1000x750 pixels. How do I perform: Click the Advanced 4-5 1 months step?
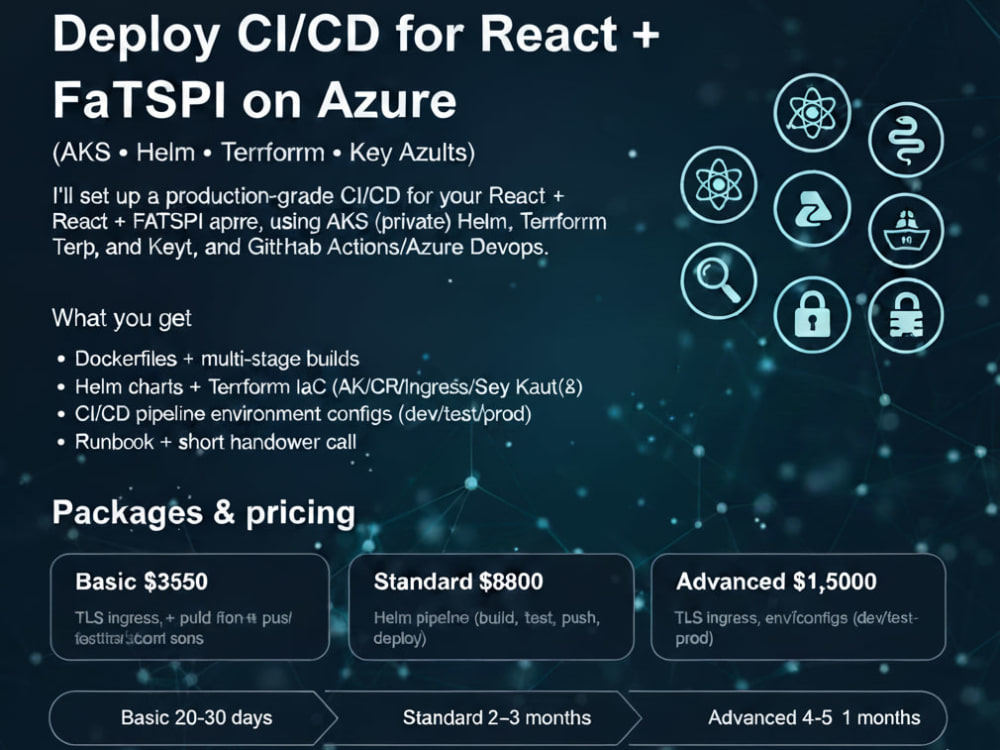click(789, 717)
